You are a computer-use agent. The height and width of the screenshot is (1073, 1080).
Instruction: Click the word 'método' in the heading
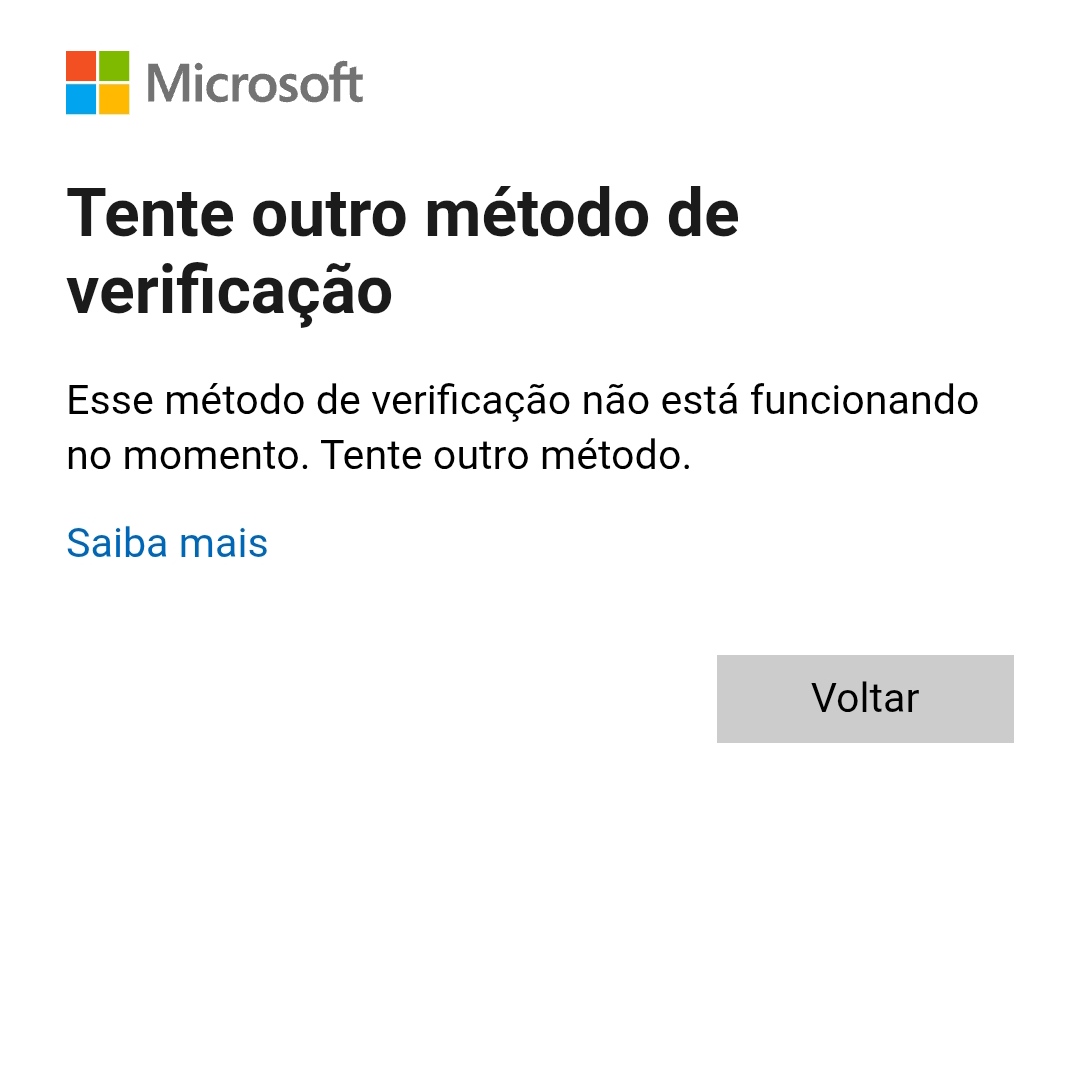click(x=537, y=213)
